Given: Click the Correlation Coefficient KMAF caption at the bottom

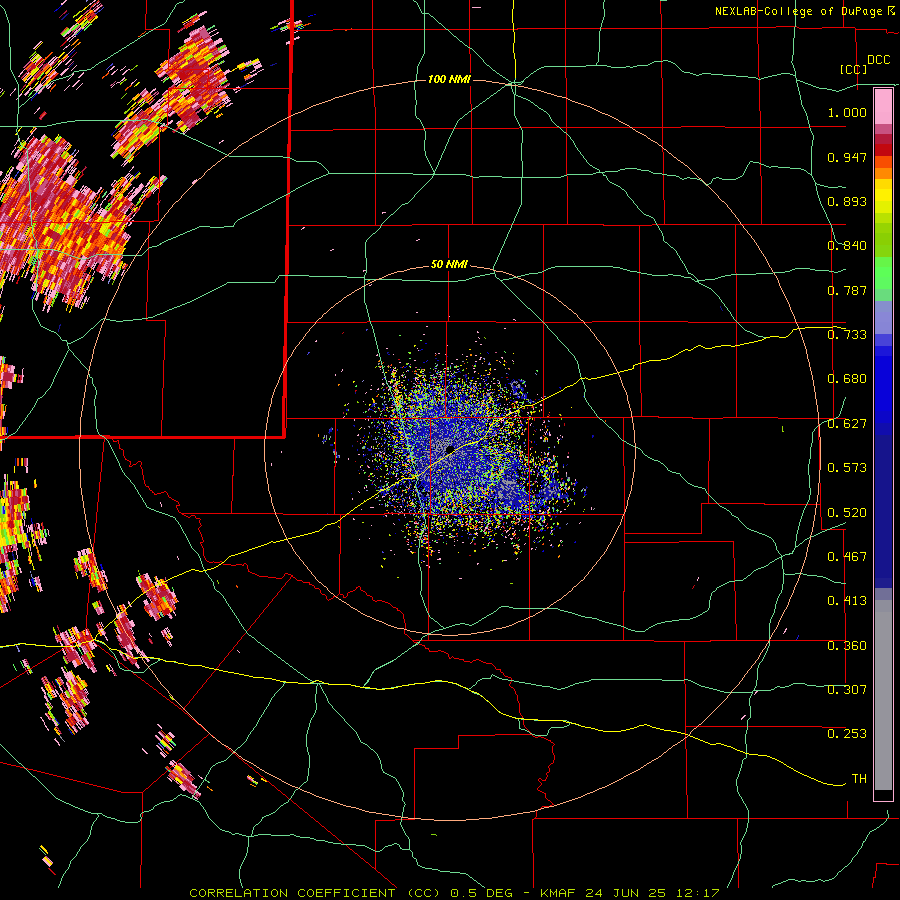Looking at the screenshot, I should (x=454, y=893).
